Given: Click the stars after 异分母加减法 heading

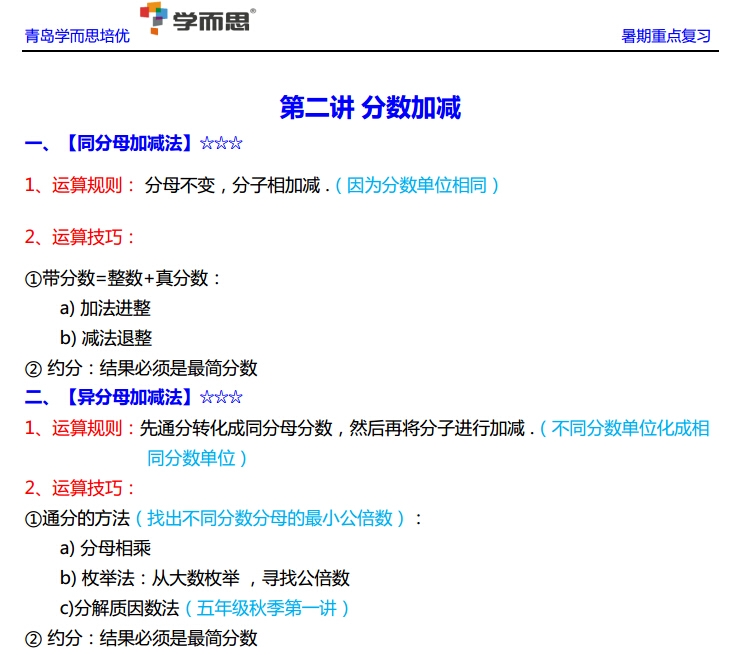Looking at the screenshot, I should coord(221,398).
